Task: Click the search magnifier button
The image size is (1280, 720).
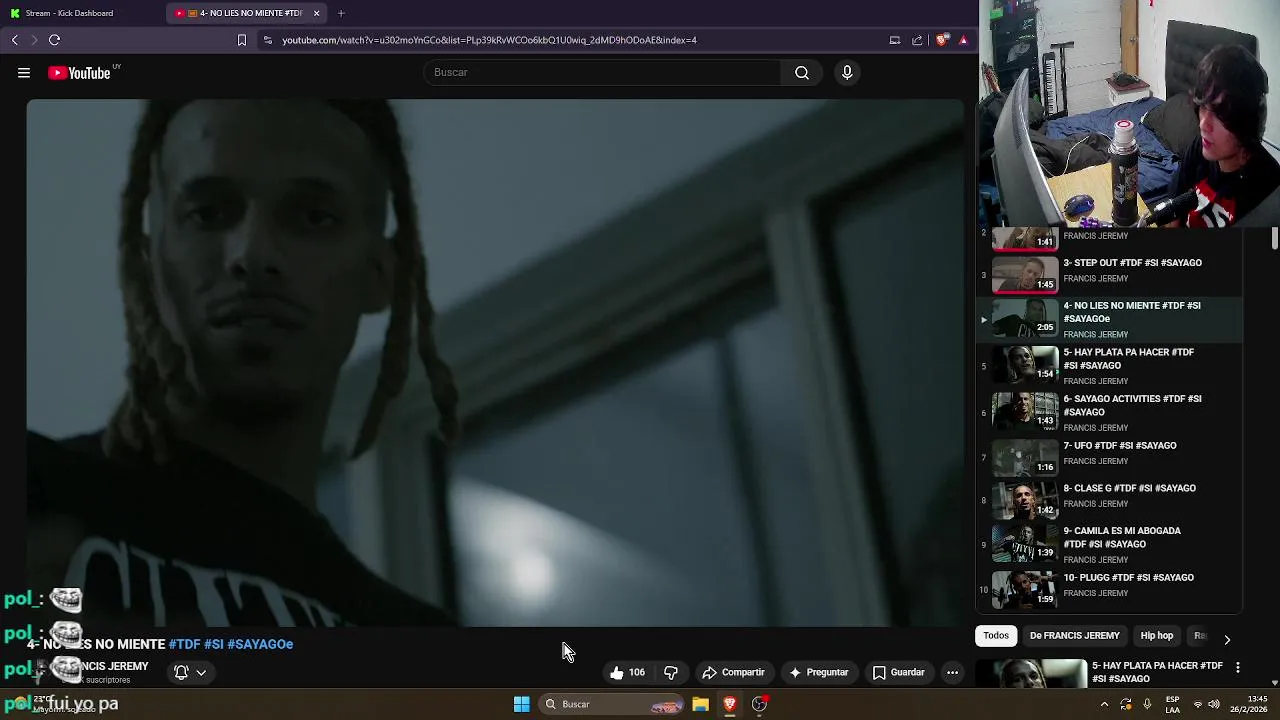Action: pos(802,72)
